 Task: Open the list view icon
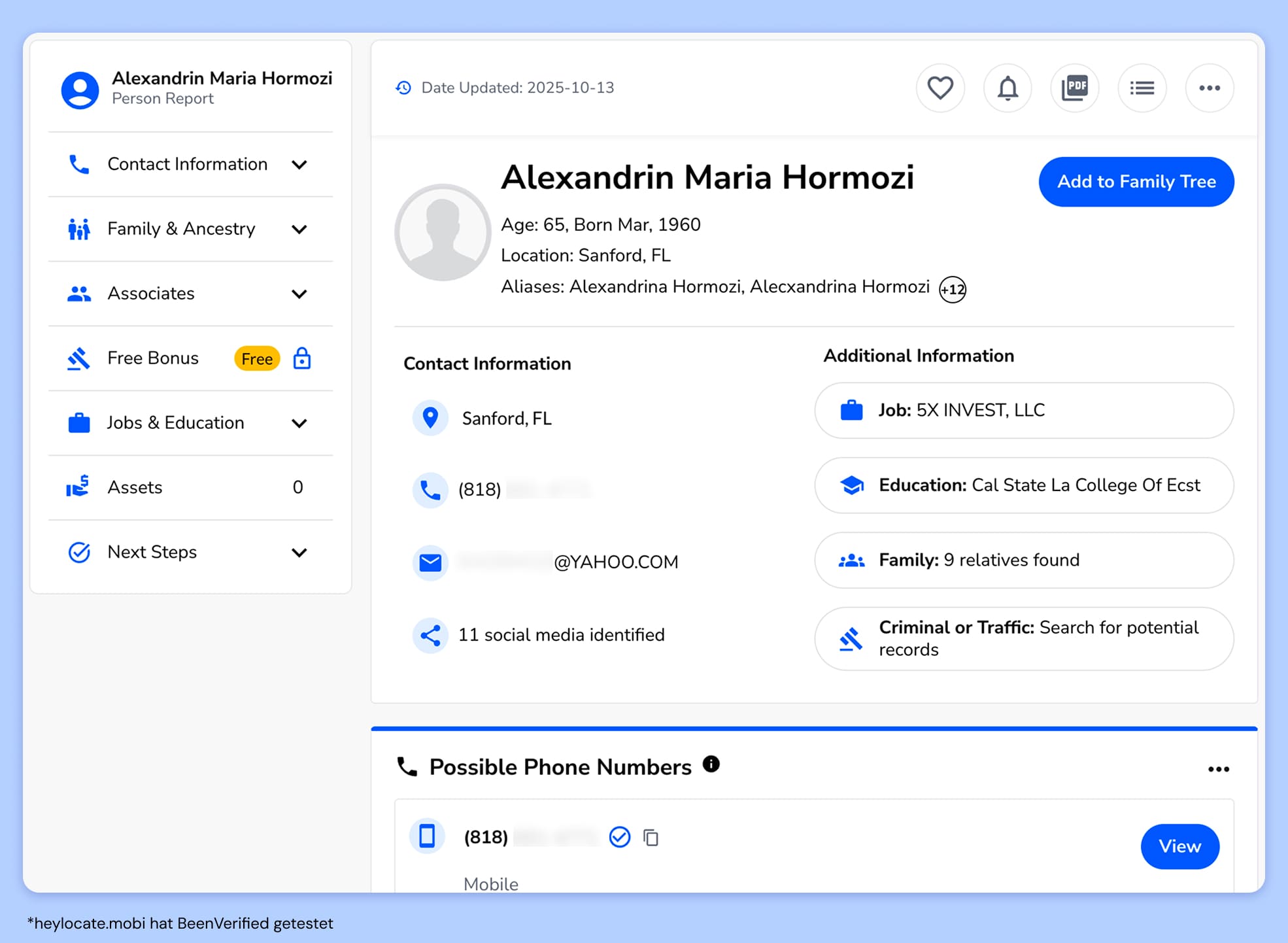[1142, 88]
